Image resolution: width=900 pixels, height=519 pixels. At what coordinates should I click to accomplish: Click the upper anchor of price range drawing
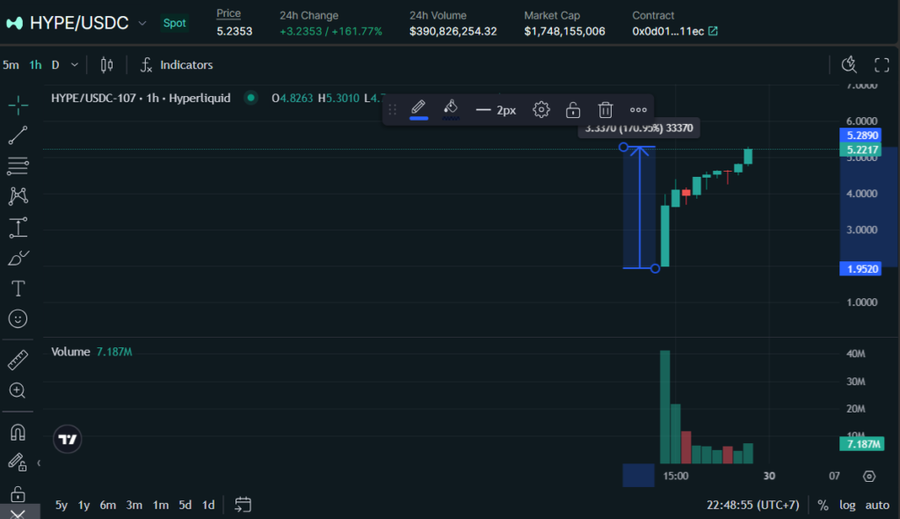point(623,147)
